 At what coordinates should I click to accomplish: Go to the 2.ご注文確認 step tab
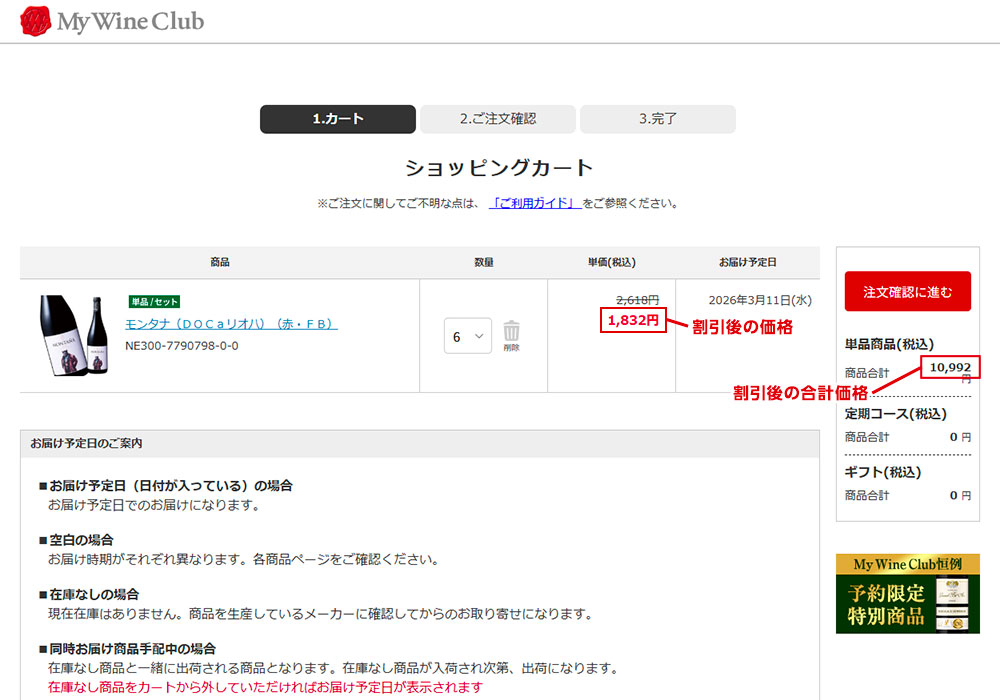click(x=498, y=119)
